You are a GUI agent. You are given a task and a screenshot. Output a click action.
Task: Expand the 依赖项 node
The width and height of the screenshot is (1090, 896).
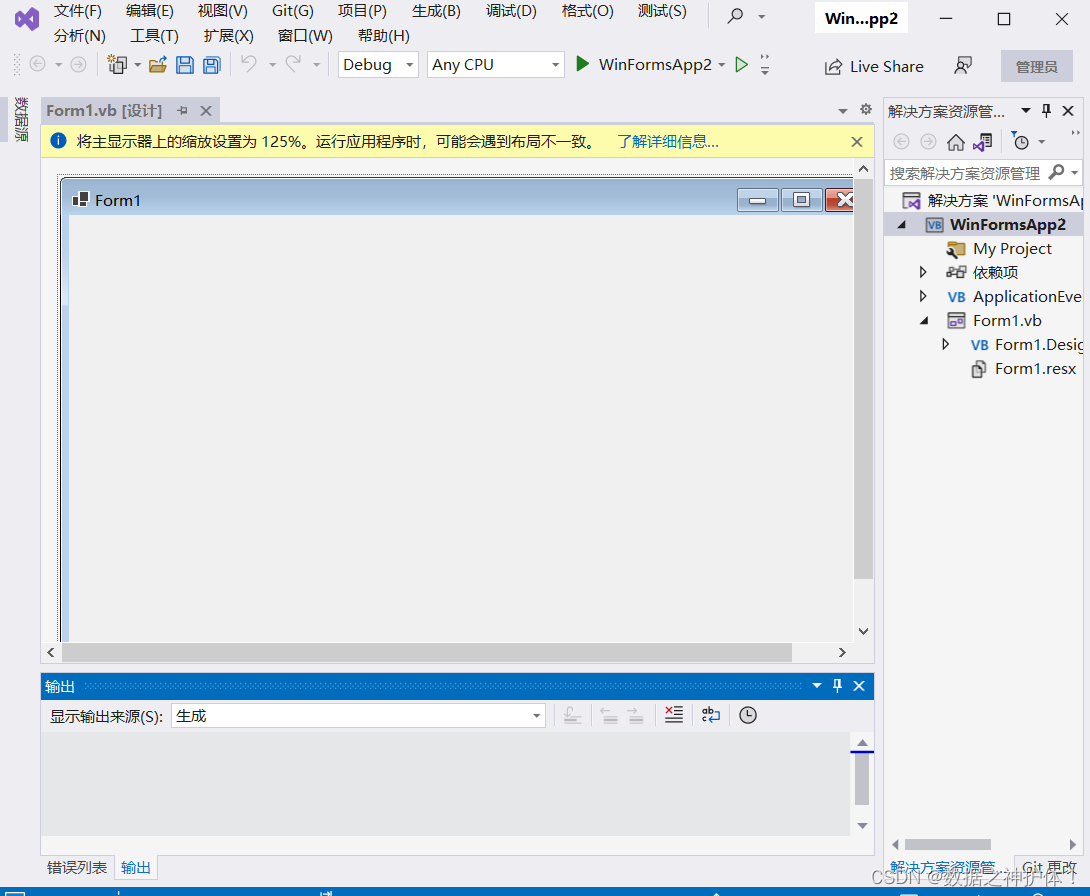point(922,272)
